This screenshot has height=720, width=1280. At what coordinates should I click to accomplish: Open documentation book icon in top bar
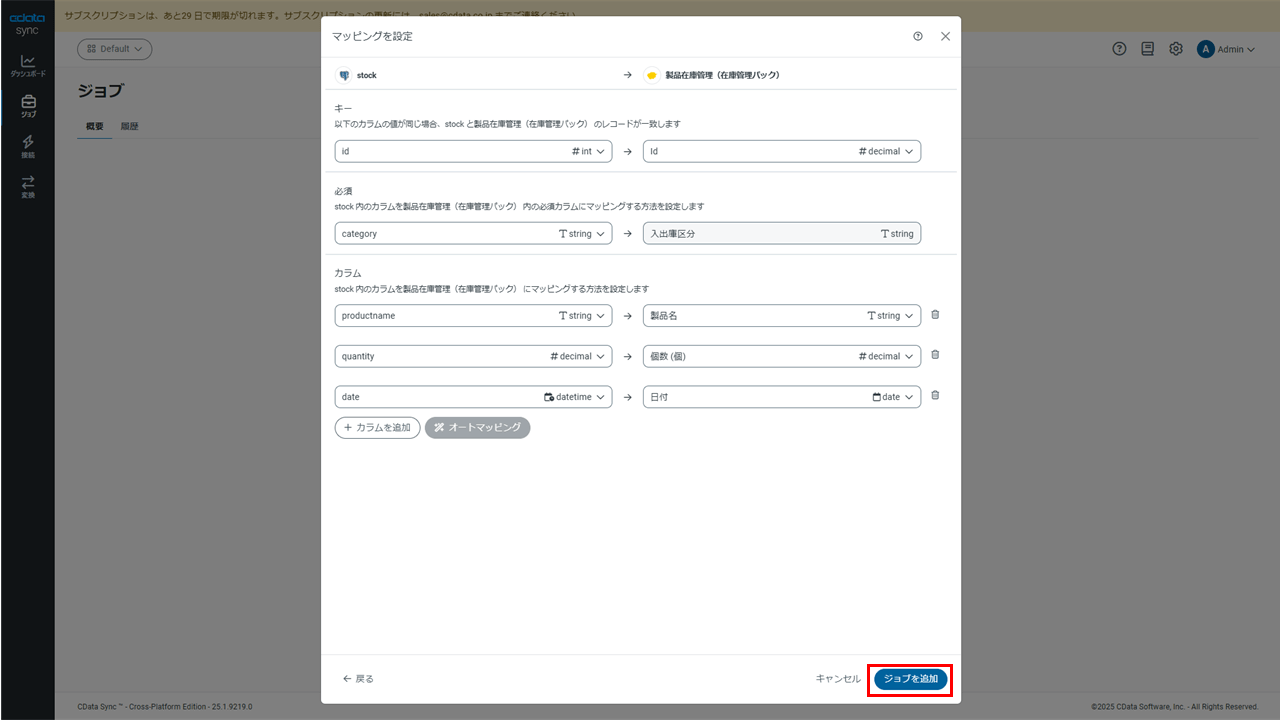click(x=1148, y=49)
